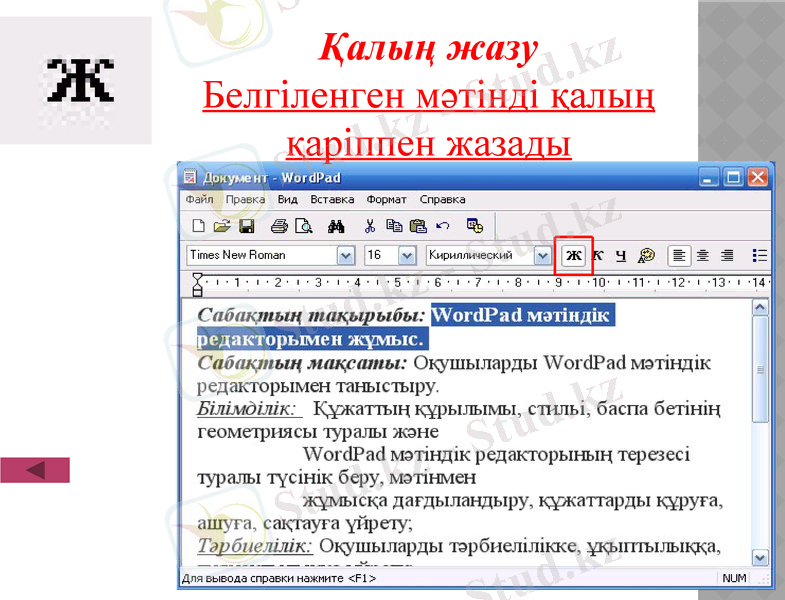The height and width of the screenshot is (600, 785).
Task: Align text right
Action: pyautogui.click(x=727, y=255)
